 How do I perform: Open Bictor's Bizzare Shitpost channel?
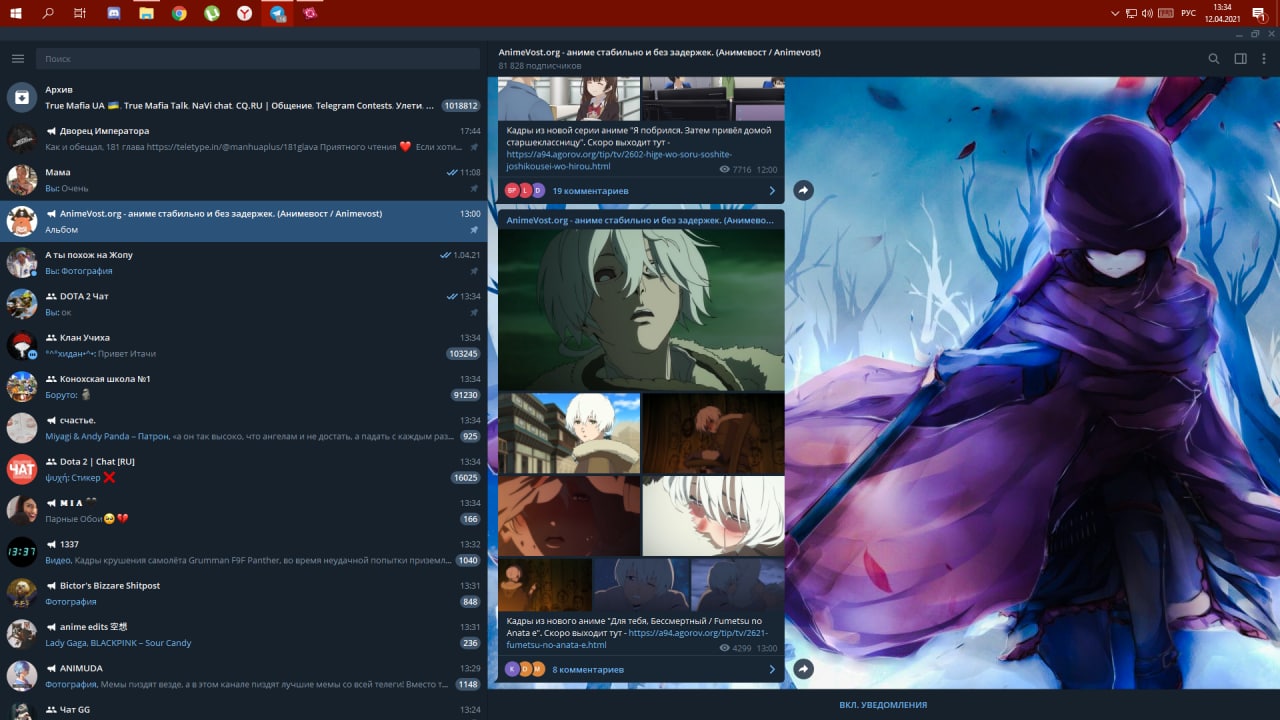coord(243,593)
